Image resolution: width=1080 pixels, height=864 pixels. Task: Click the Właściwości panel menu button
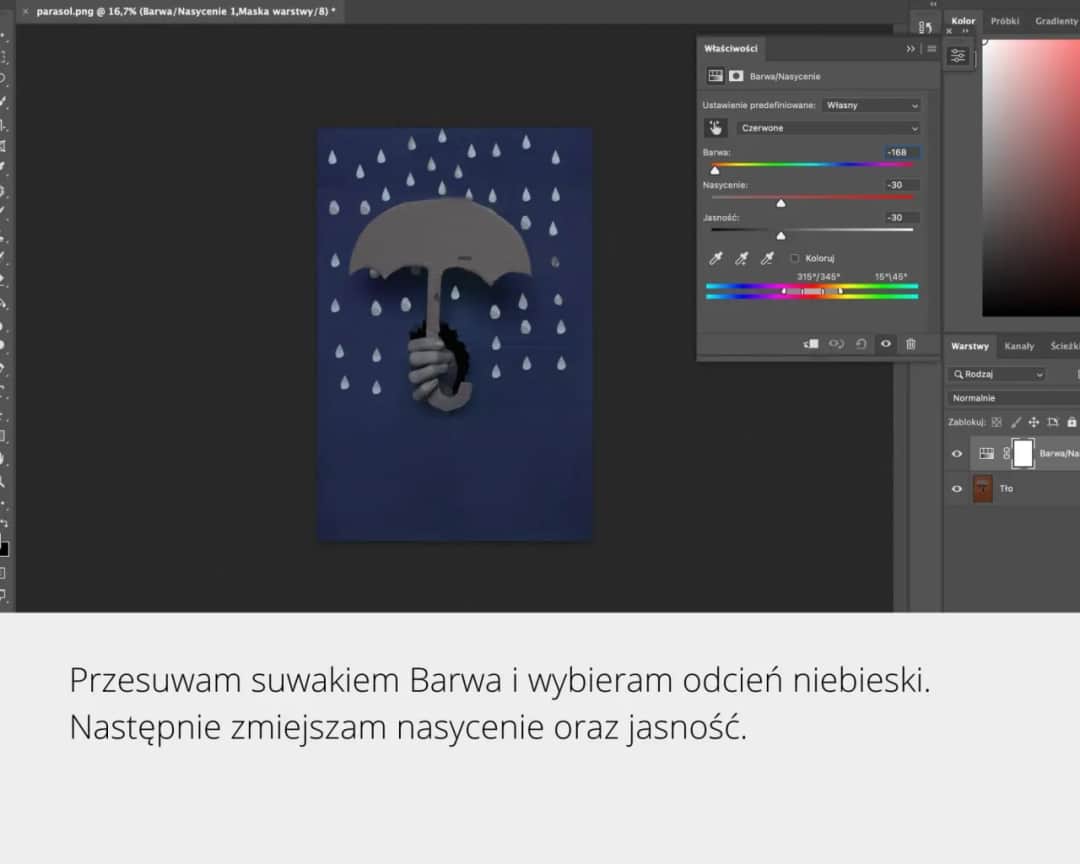click(x=931, y=48)
